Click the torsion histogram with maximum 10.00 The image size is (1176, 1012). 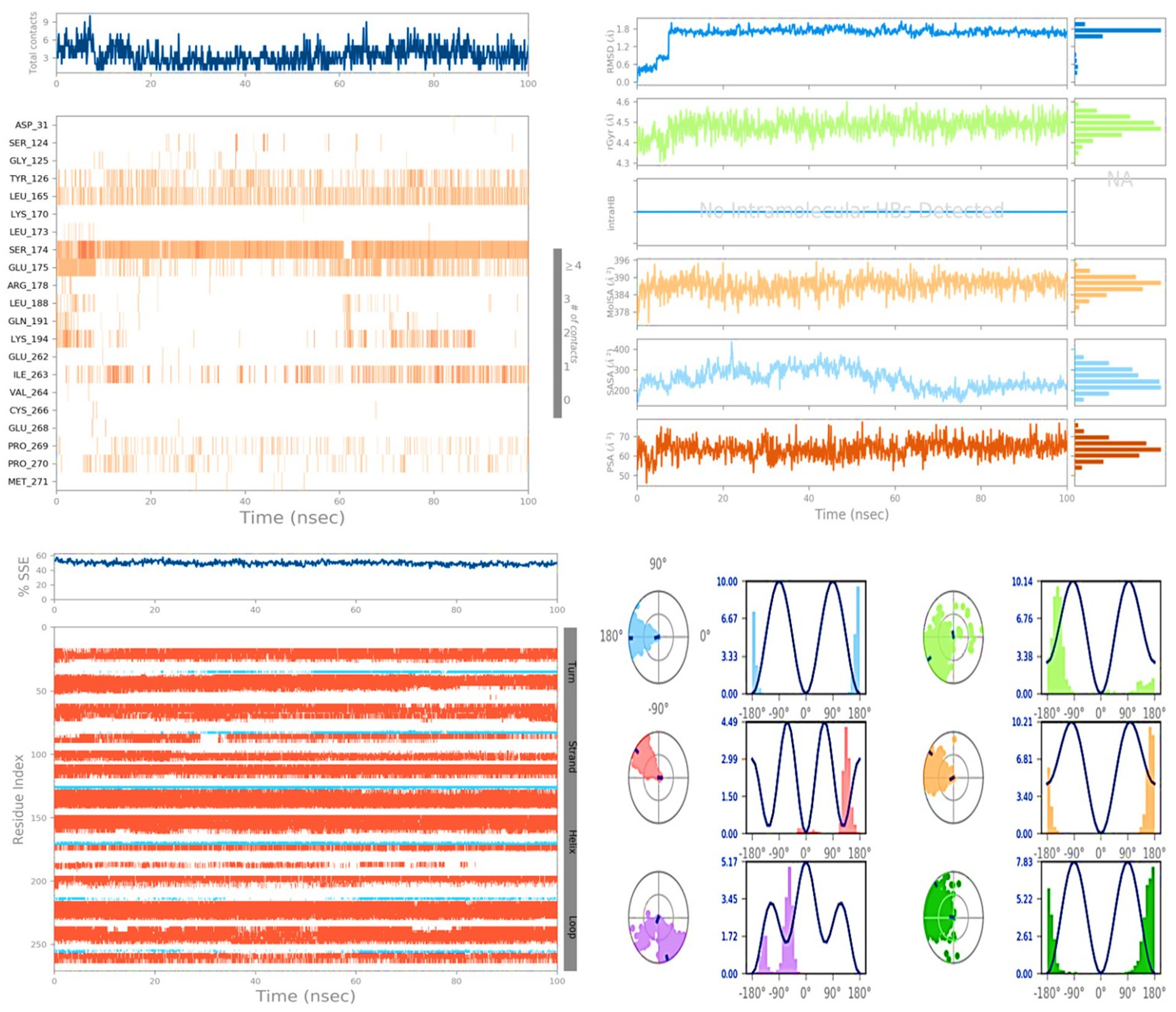click(x=806, y=637)
